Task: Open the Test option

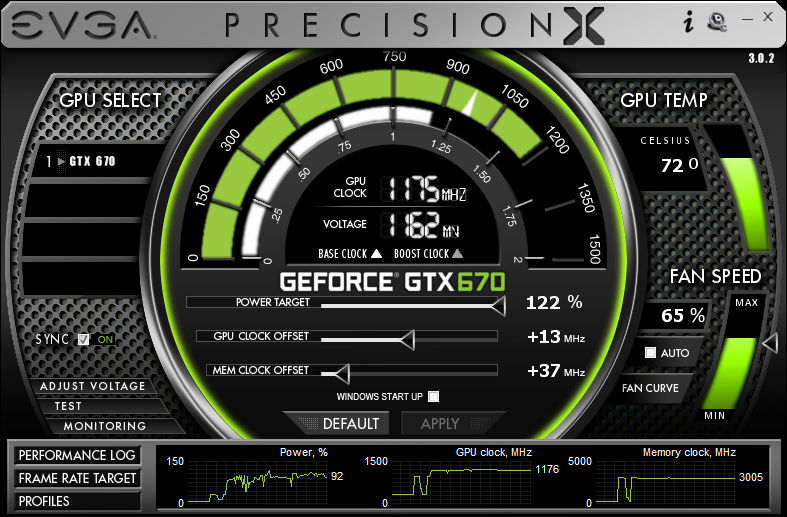Action: (x=68, y=406)
